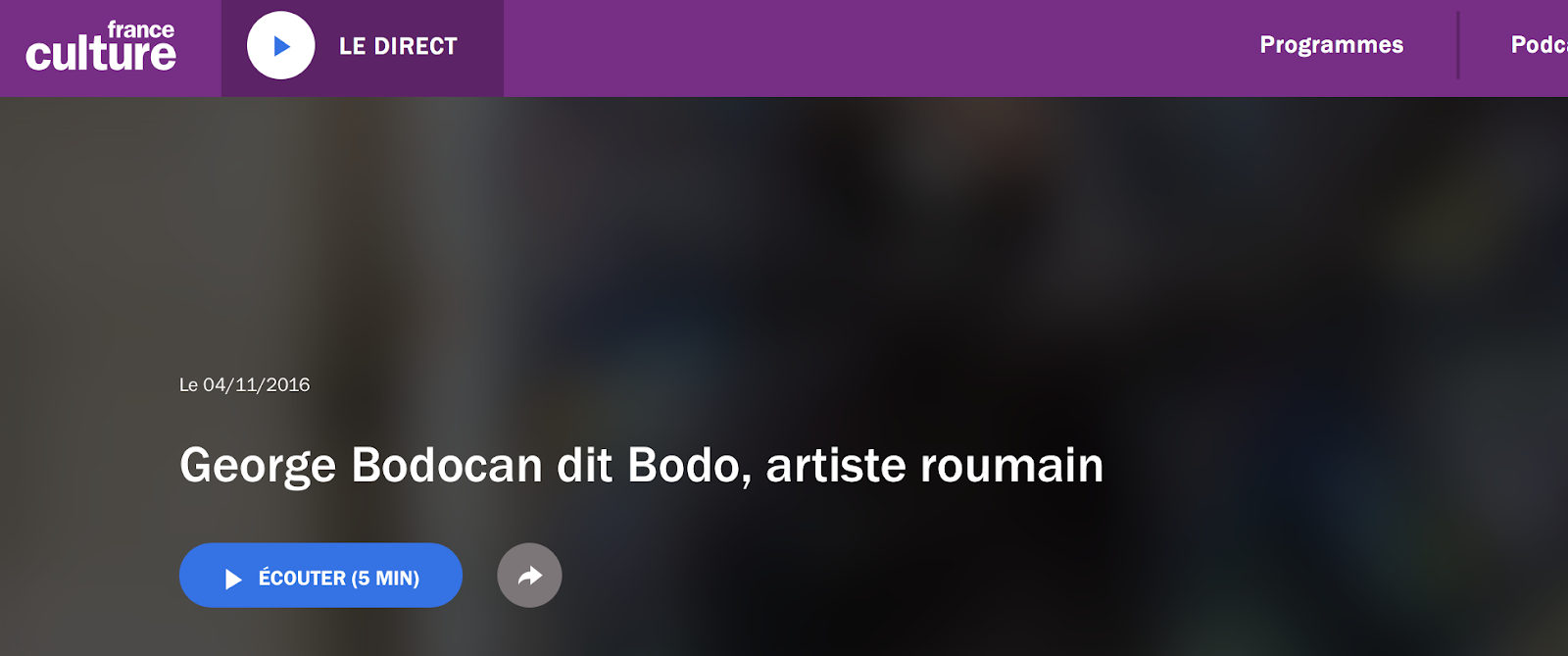Click the words "artiste roumain" in the headline
Screen dimensions: 1568x656
935,465
